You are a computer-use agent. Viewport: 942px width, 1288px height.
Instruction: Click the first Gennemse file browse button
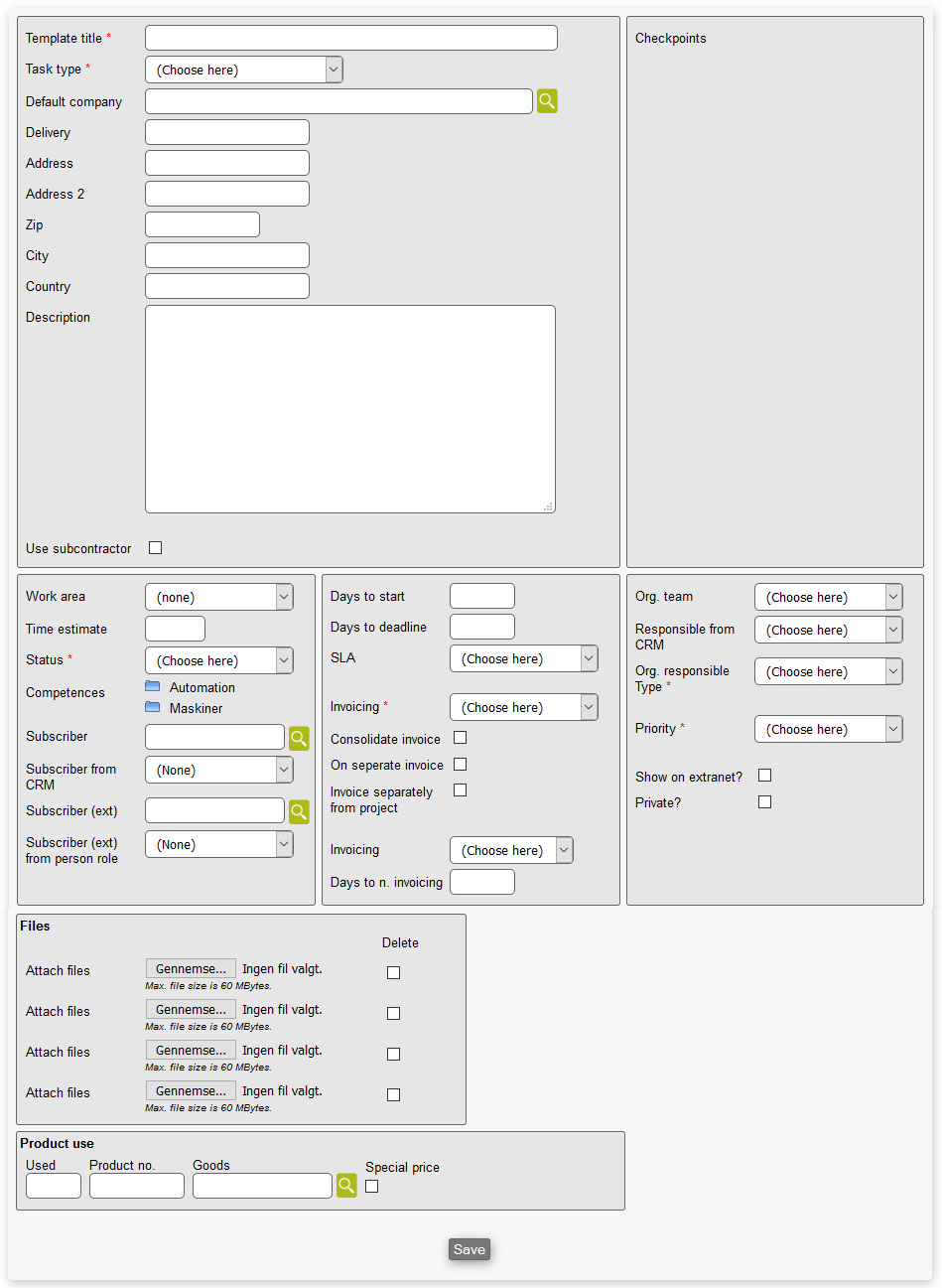191,969
